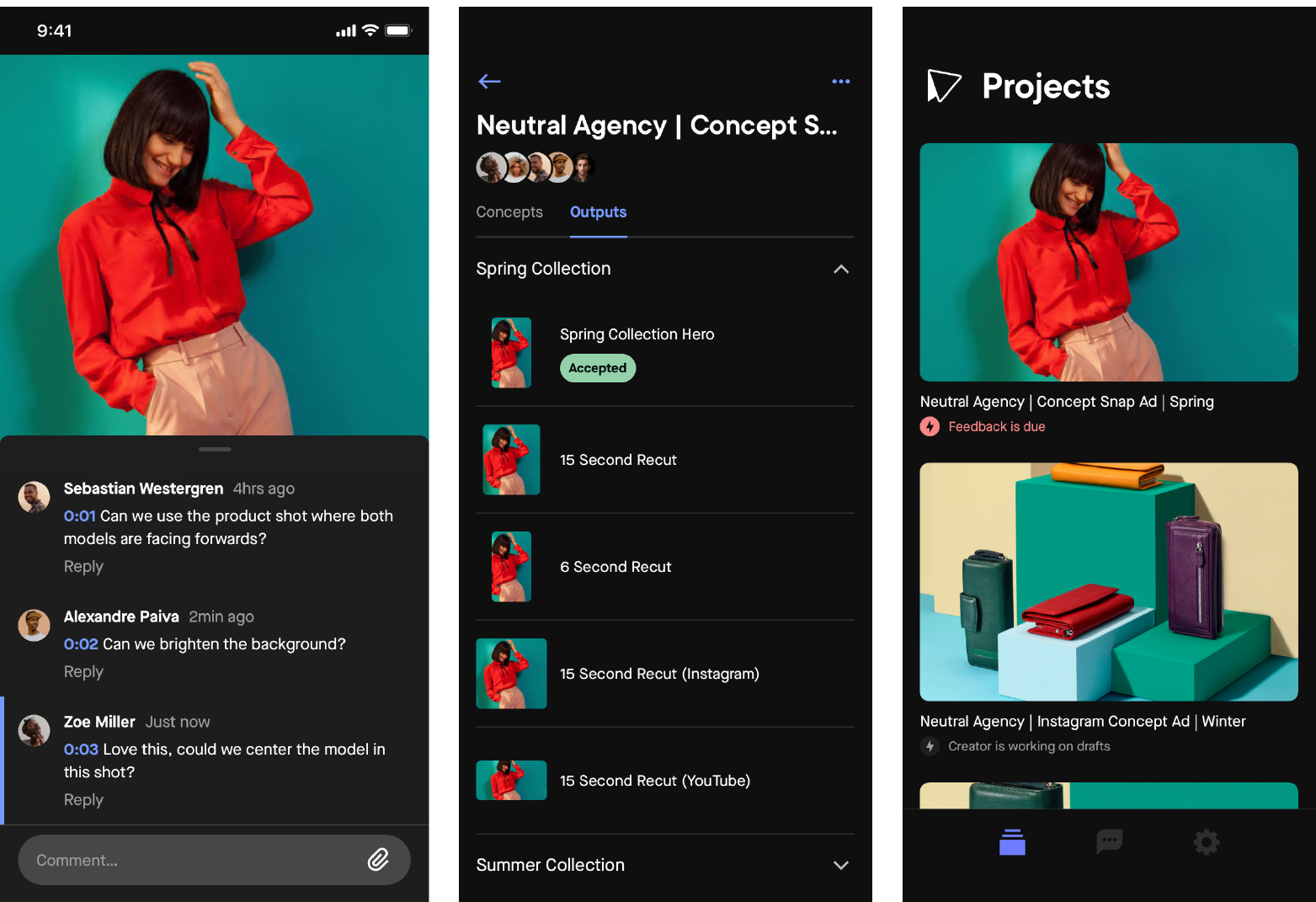Switch to the Concepts tab
1316x902 pixels.
[x=509, y=212]
